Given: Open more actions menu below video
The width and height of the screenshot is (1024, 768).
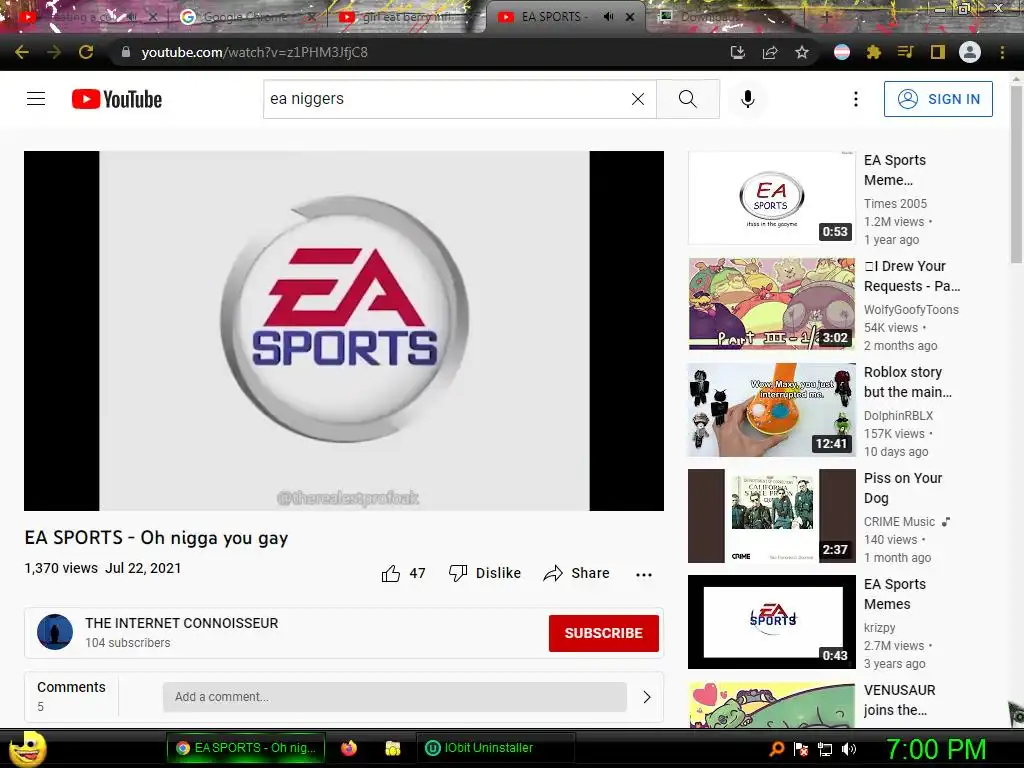Looking at the screenshot, I should click(x=644, y=574).
